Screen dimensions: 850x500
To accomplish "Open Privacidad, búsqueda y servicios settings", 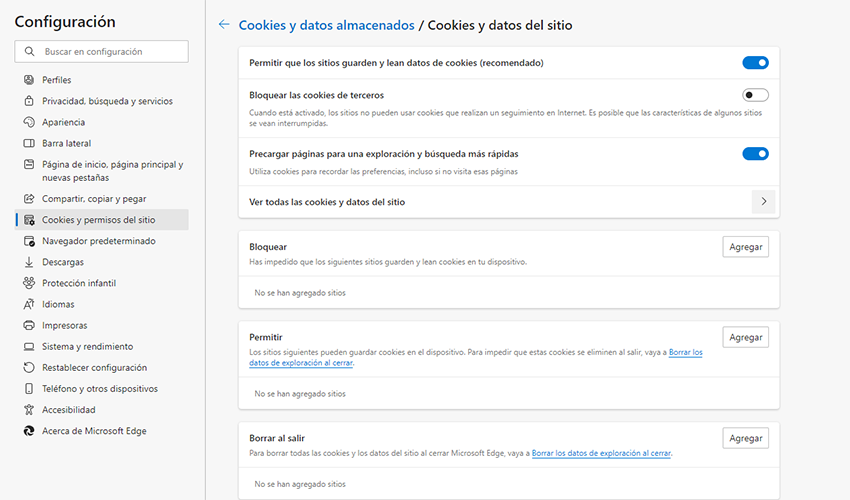I will (107, 101).
